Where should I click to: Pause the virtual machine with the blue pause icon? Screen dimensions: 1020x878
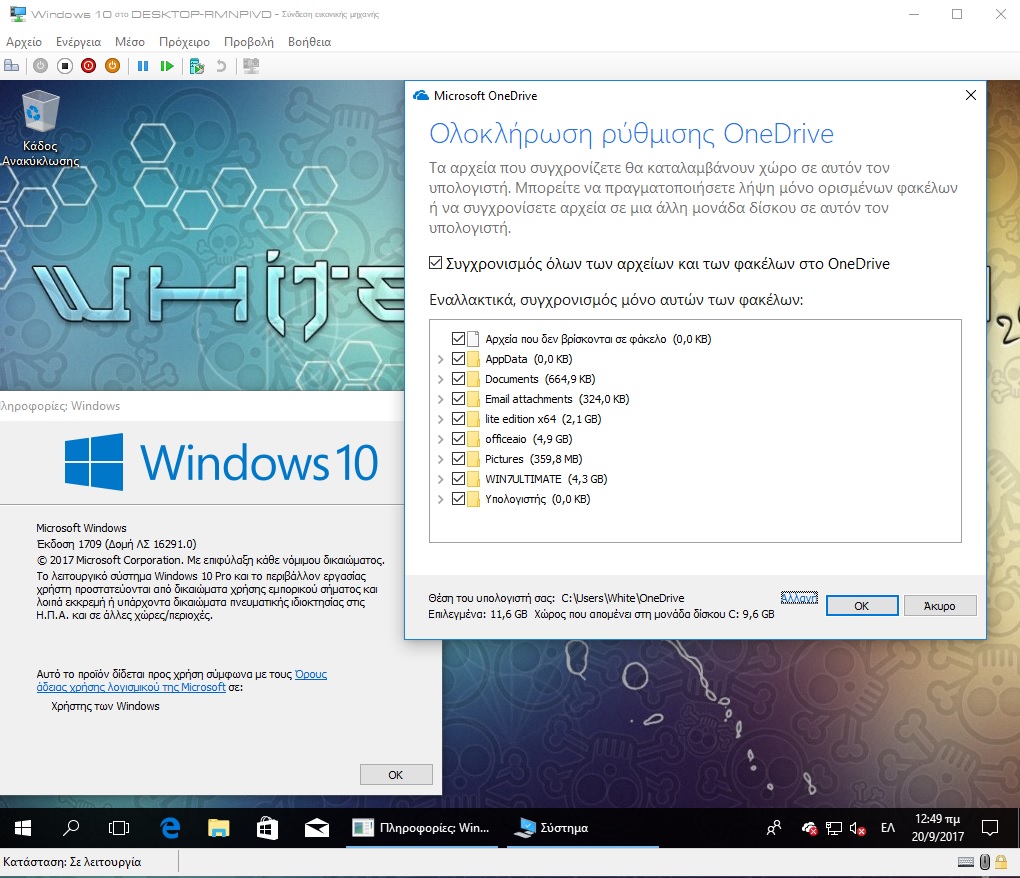click(x=143, y=66)
